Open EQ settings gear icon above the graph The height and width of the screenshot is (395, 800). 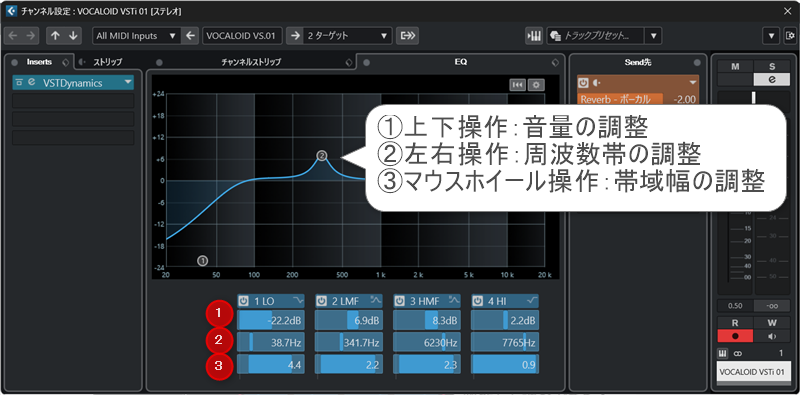pos(536,85)
